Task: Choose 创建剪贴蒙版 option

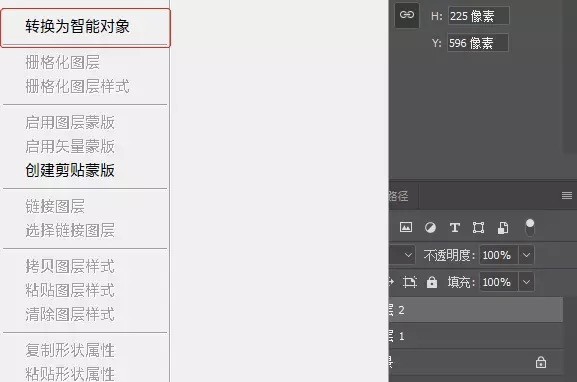Action: [x=70, y=170]
